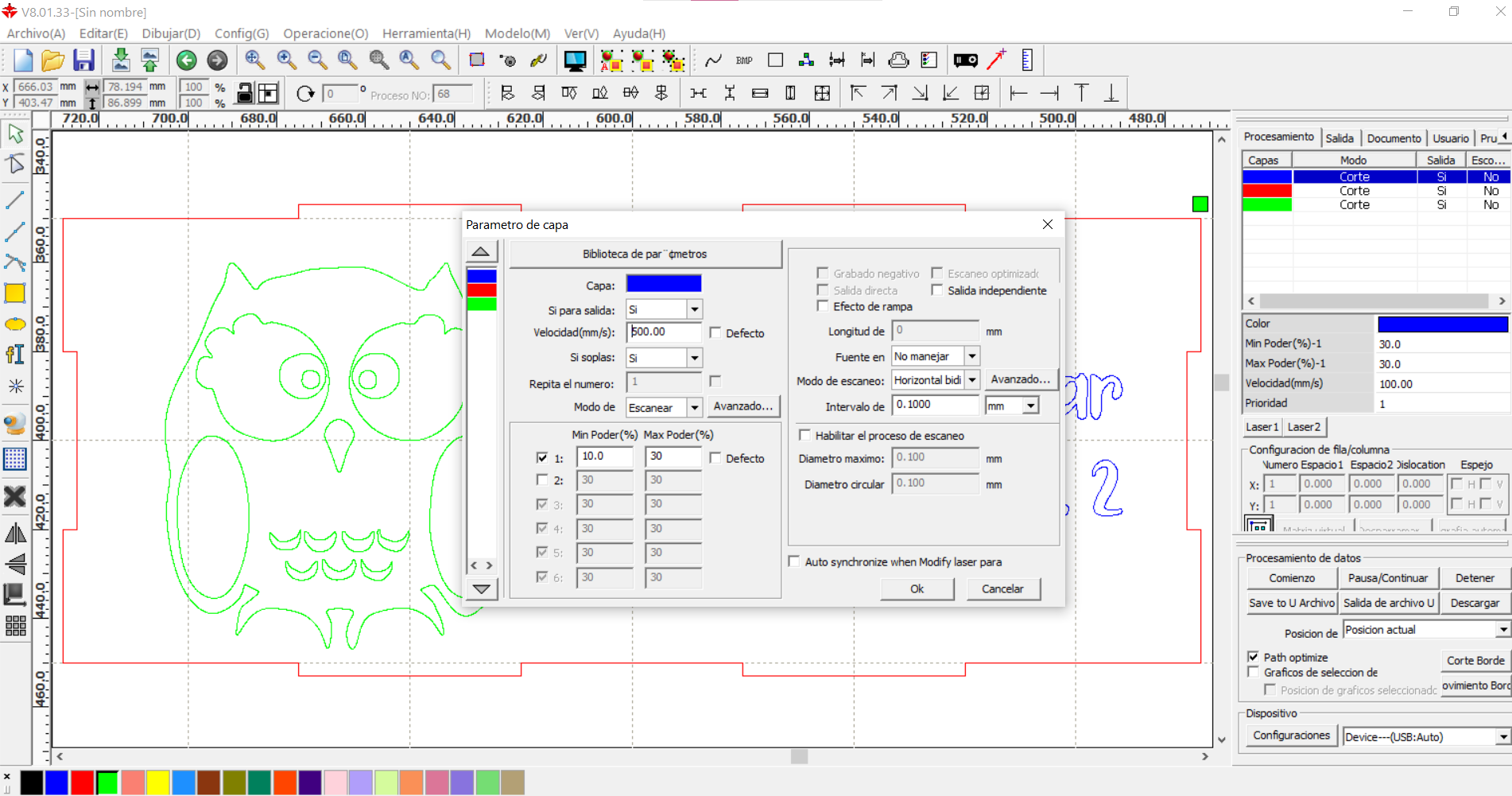
Task: Click the Velocidad(mm/s) input field
Action: (664, 332)
